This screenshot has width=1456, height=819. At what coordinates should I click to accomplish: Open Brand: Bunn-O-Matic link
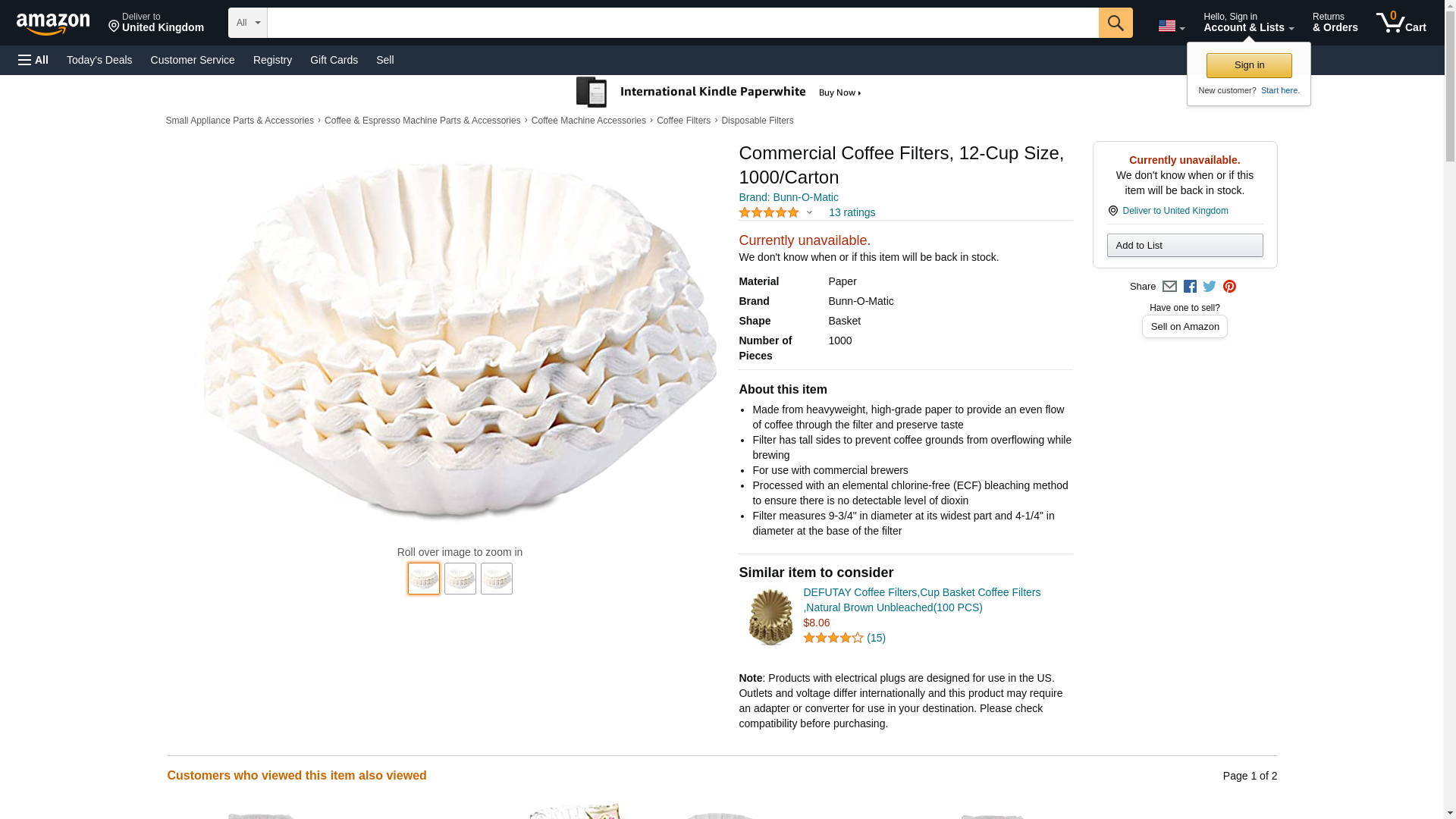(x=788, y=197)
